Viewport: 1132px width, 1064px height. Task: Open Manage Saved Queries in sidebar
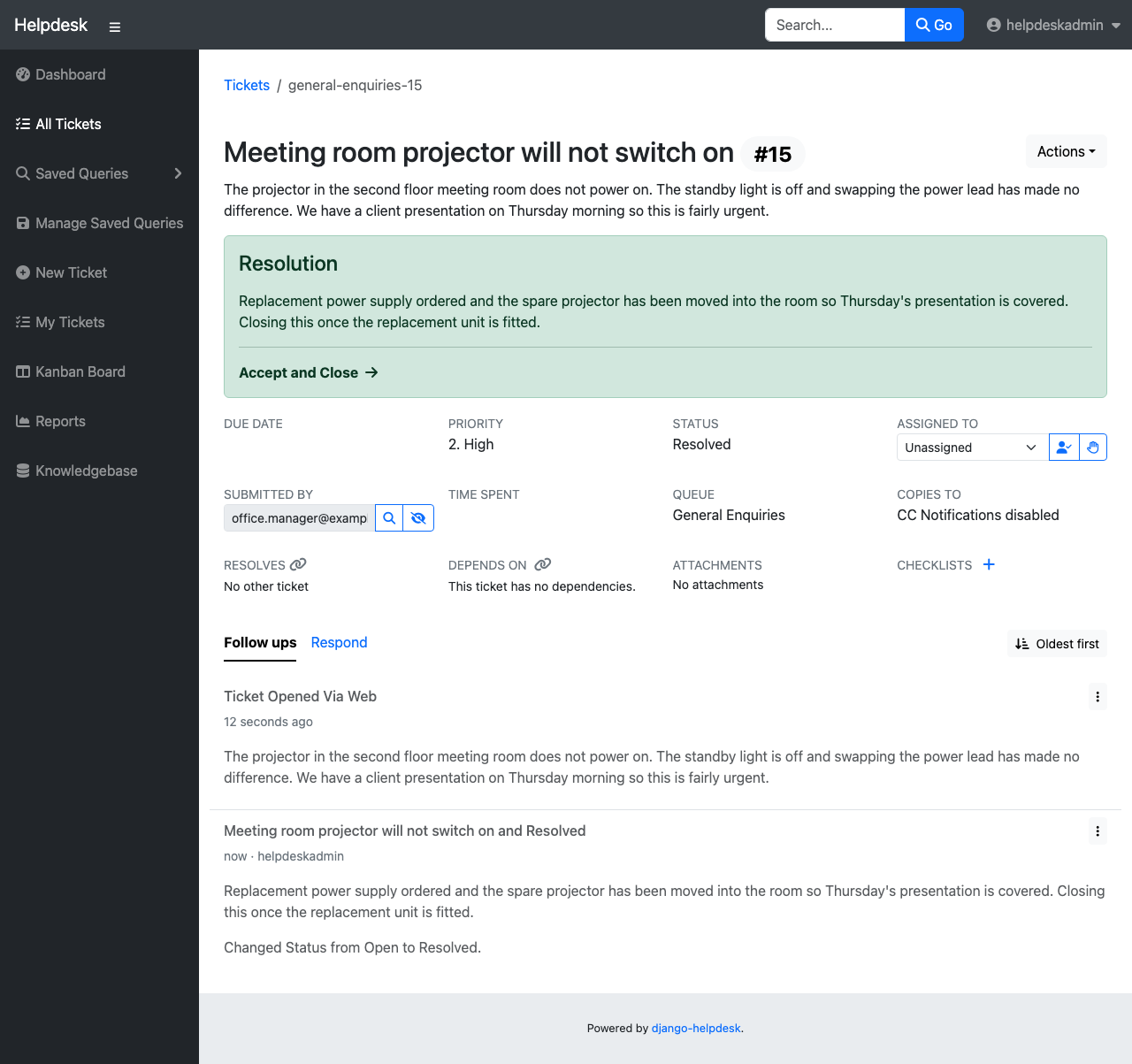click(x=99, y=223)
